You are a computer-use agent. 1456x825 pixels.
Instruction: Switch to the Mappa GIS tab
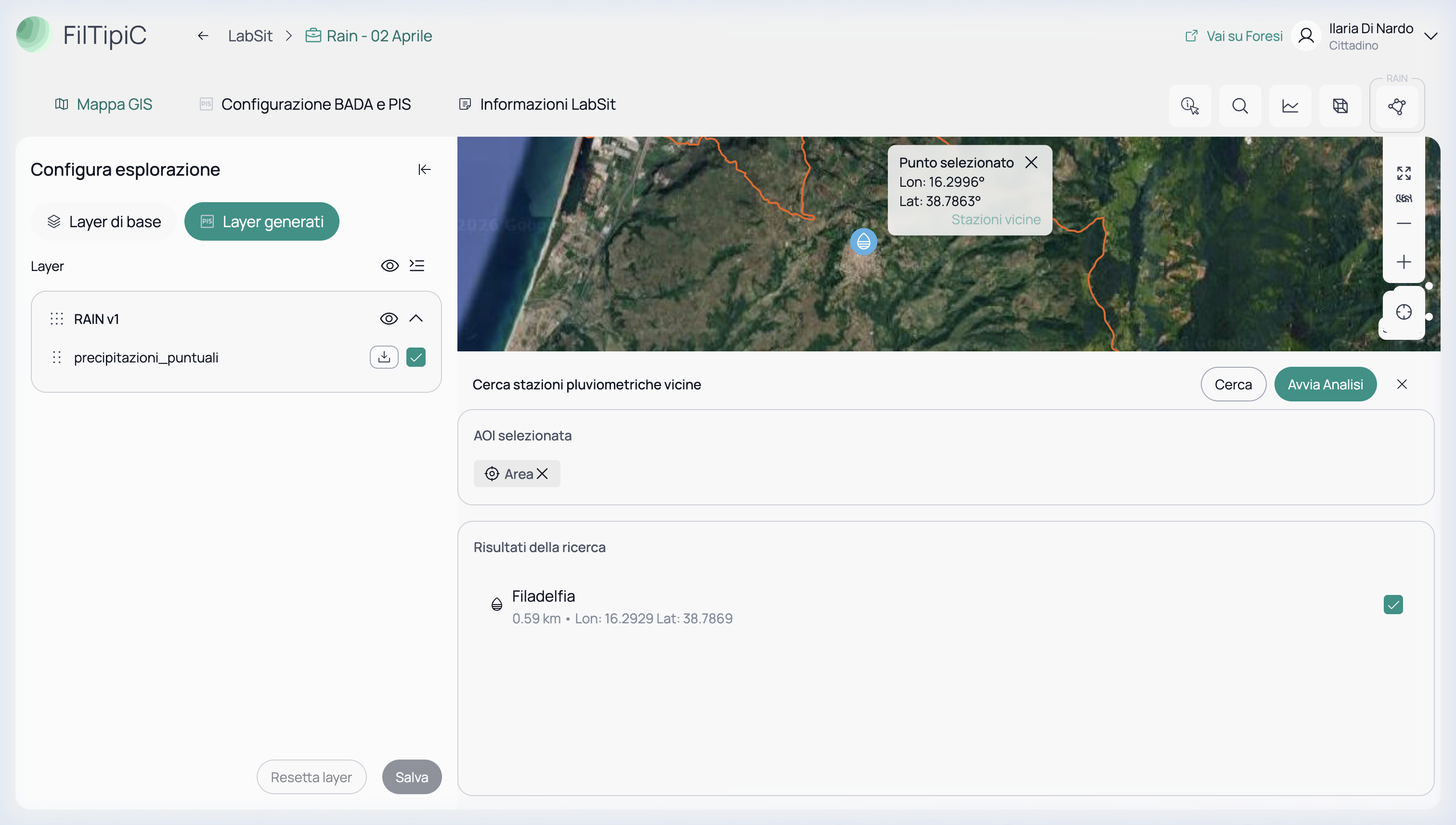[x=104, y=104]
